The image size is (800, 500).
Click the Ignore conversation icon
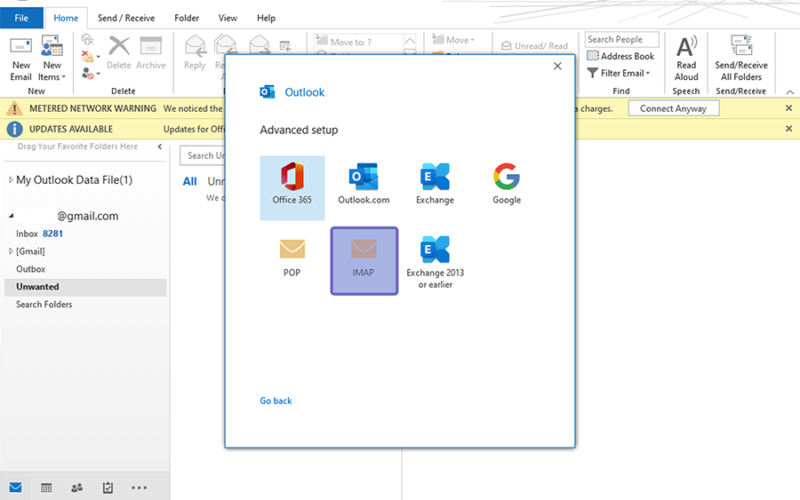pos(88,39)
